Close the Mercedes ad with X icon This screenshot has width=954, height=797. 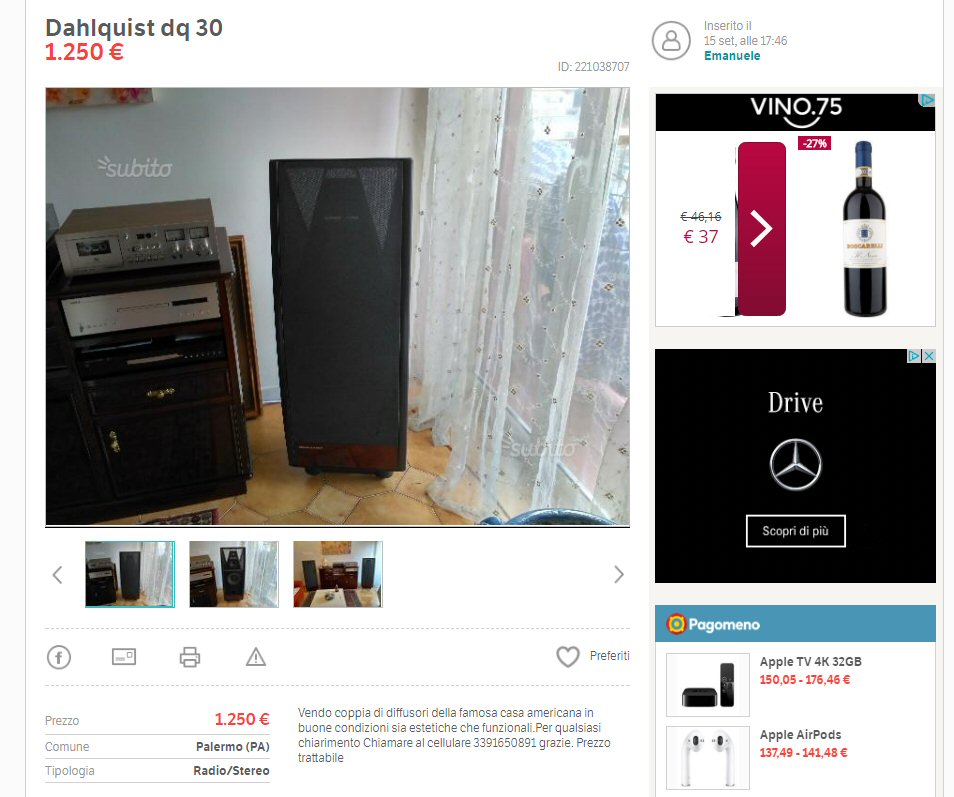click(929, 356)
